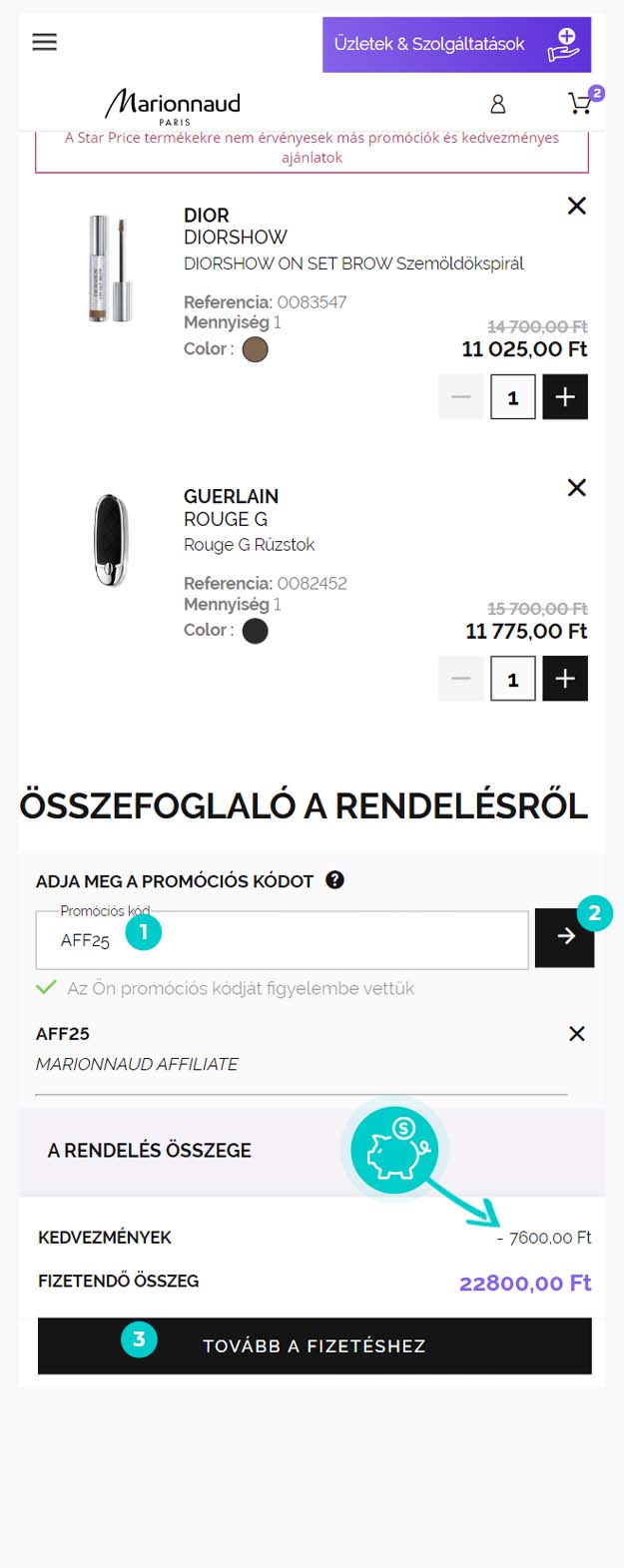Focus the Promóciós kód input field
The image size is (624, 1568).
pyautogui.click(x=282, y=939)
